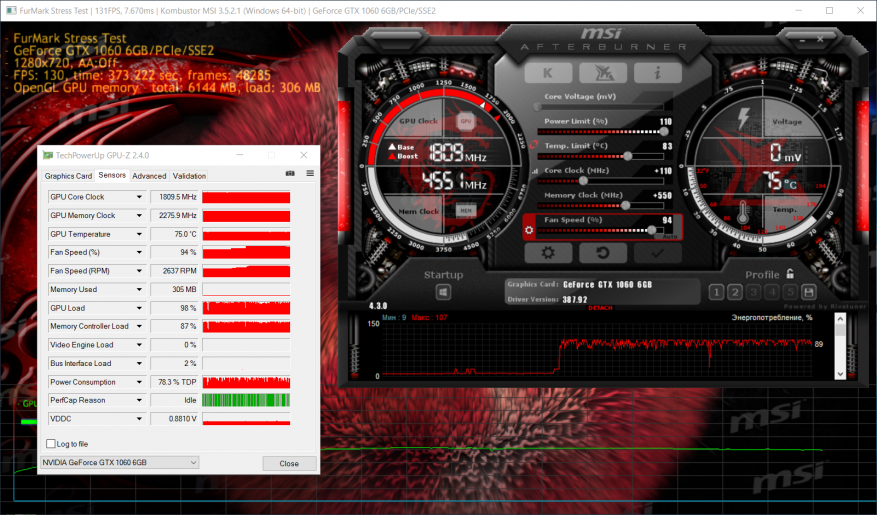Expand Video Engine Load sensor dropdown

coord(139,344)
